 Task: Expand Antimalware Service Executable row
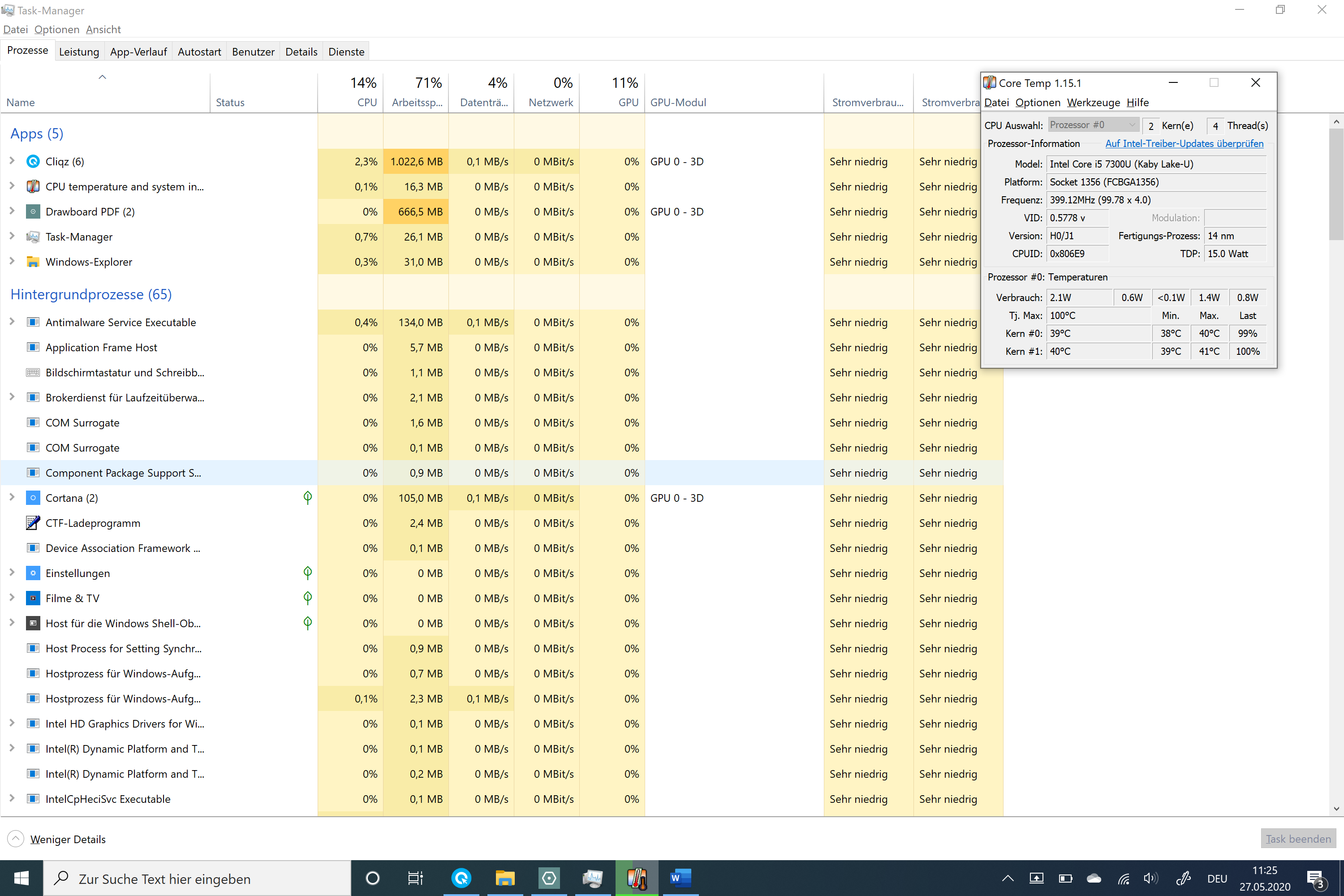coord(12,322)
